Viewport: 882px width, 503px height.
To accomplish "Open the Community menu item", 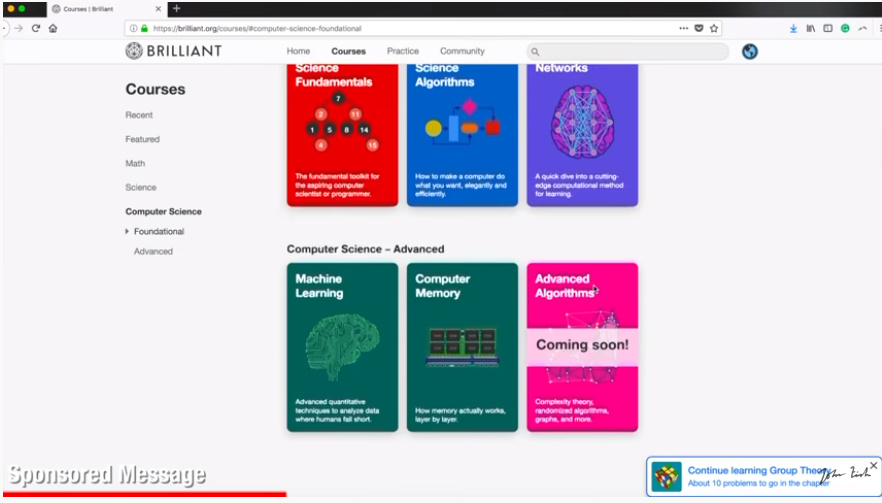I will point(462,51).
